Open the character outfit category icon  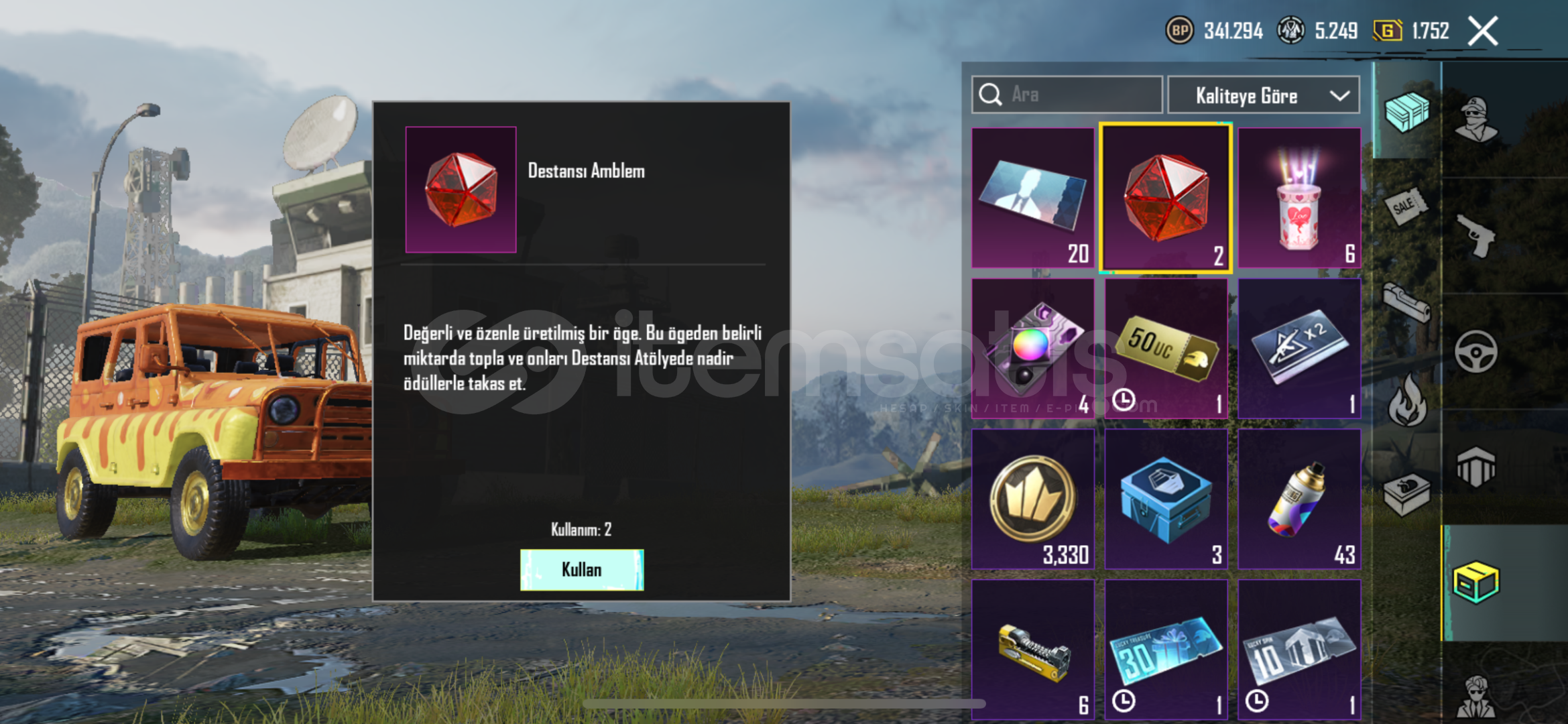point(1475,120)
